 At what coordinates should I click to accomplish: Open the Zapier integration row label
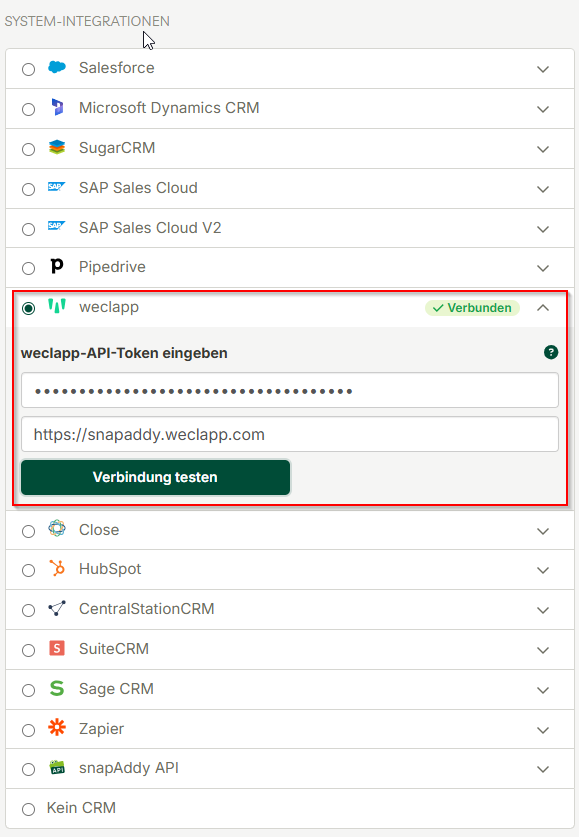tap(101, 729)
